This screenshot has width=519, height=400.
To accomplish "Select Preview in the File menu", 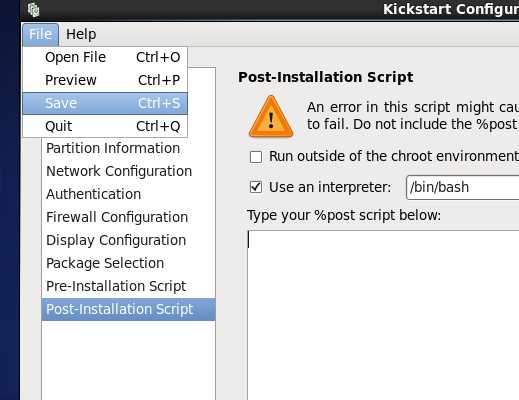I will (x=105, y=80).
